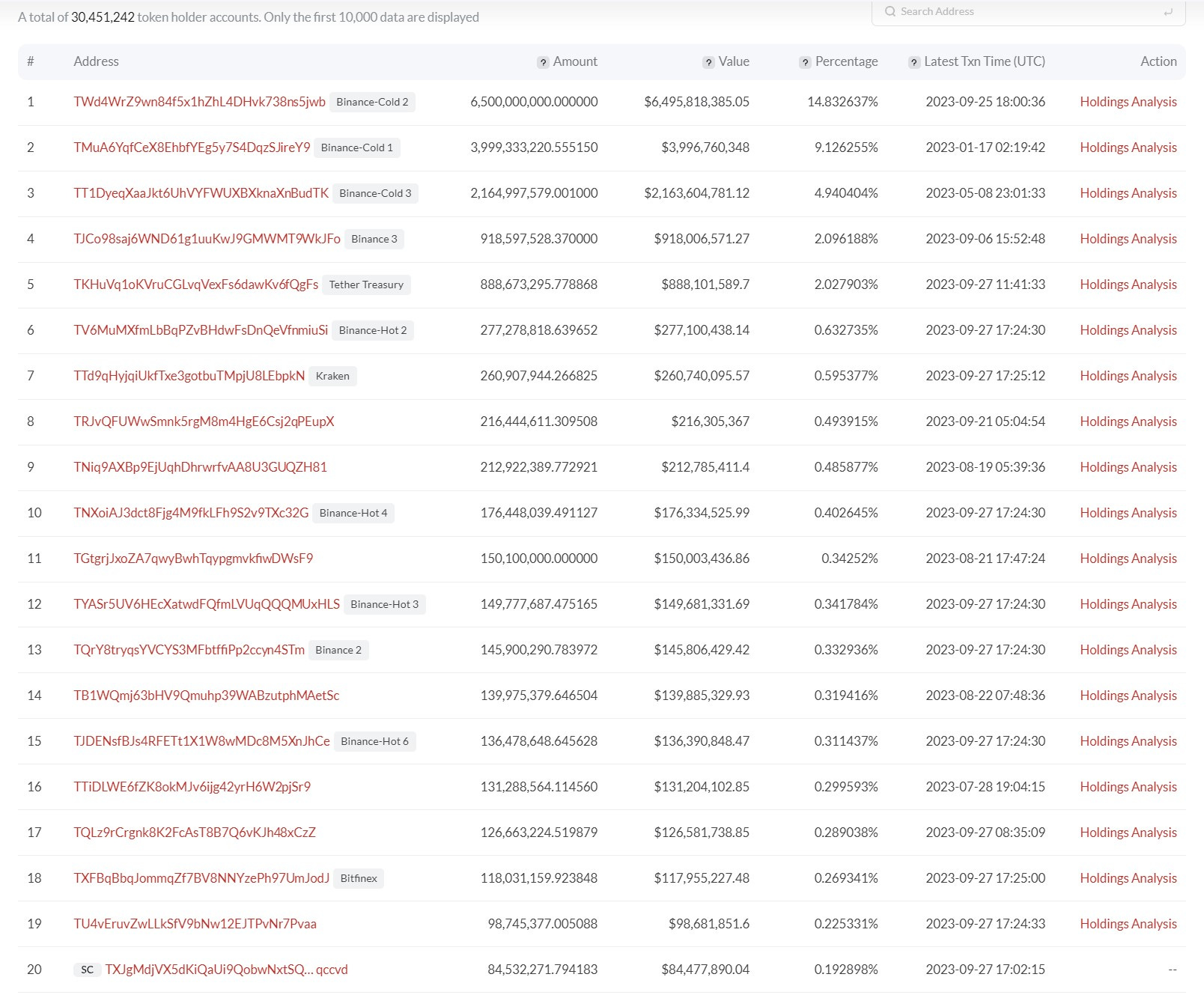Open address TMuA6YqfCeX8EhbfYEg5y7S4DqzSJireY9
Viewport: 1204px width, 998px height.
(192, 147)
